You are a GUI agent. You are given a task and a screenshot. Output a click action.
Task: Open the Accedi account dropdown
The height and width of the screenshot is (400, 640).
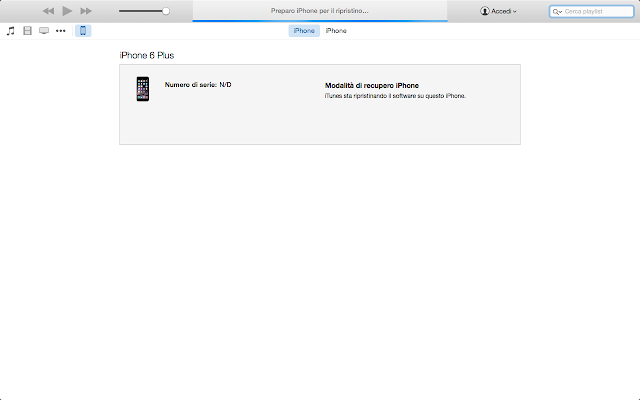[498, 11]
